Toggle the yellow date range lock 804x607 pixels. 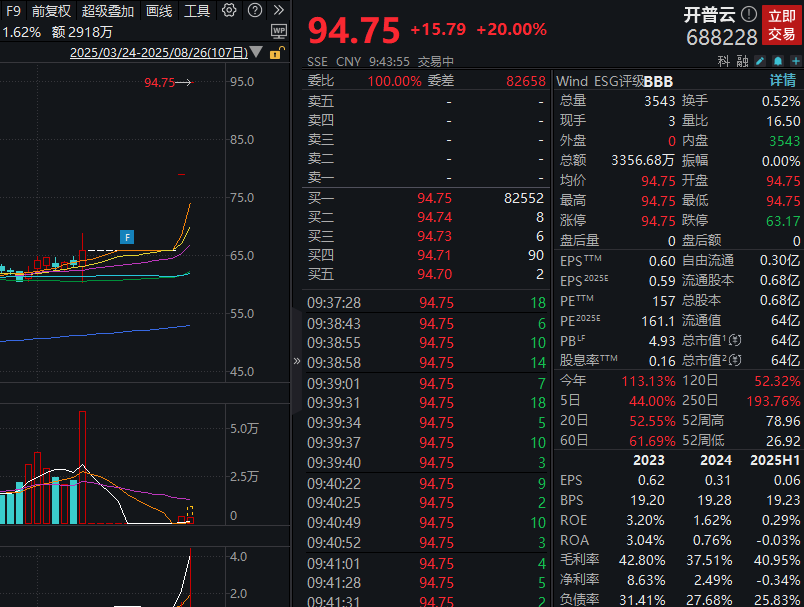click(x=276, y=52)
